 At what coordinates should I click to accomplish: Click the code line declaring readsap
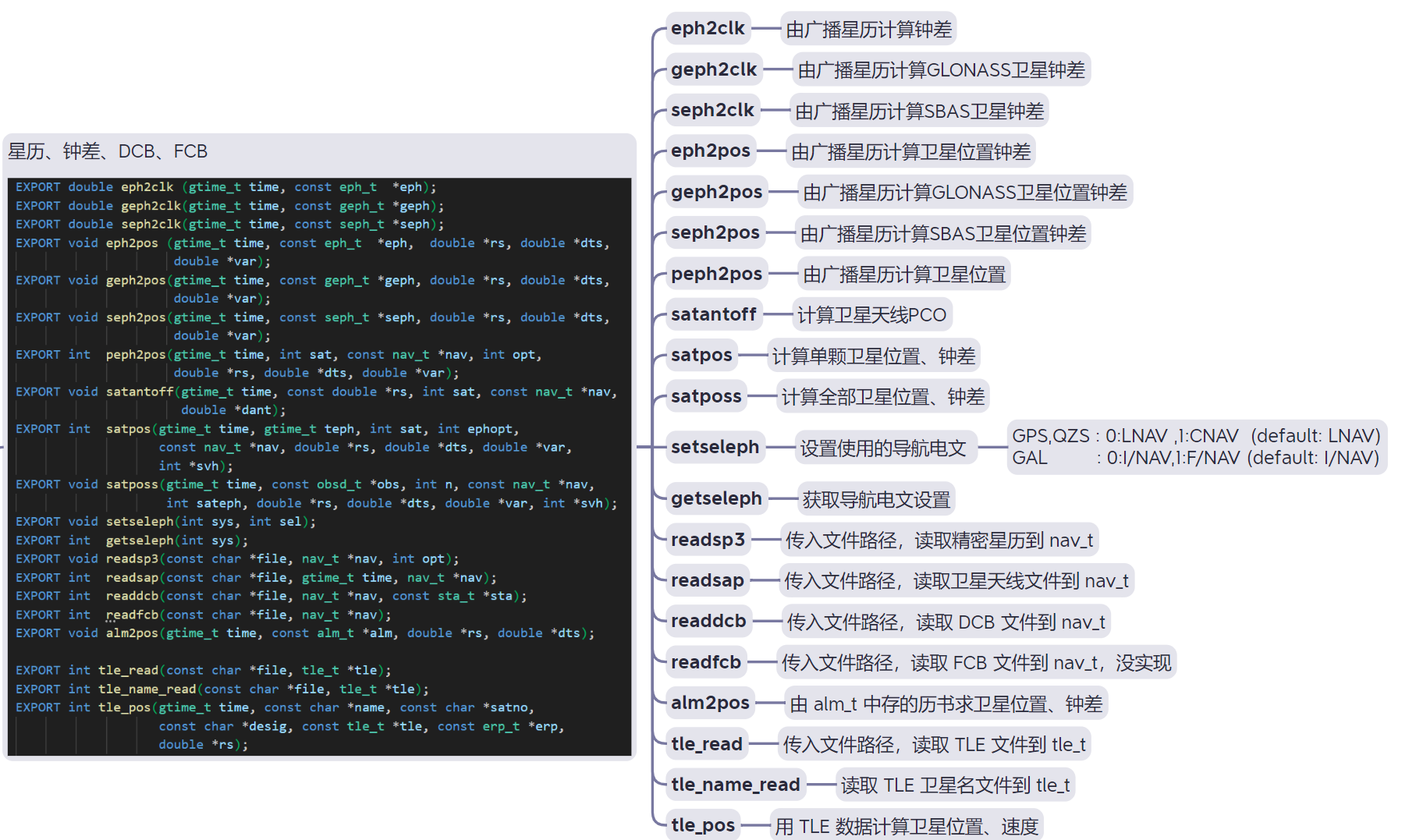click(x=256, y=578)
